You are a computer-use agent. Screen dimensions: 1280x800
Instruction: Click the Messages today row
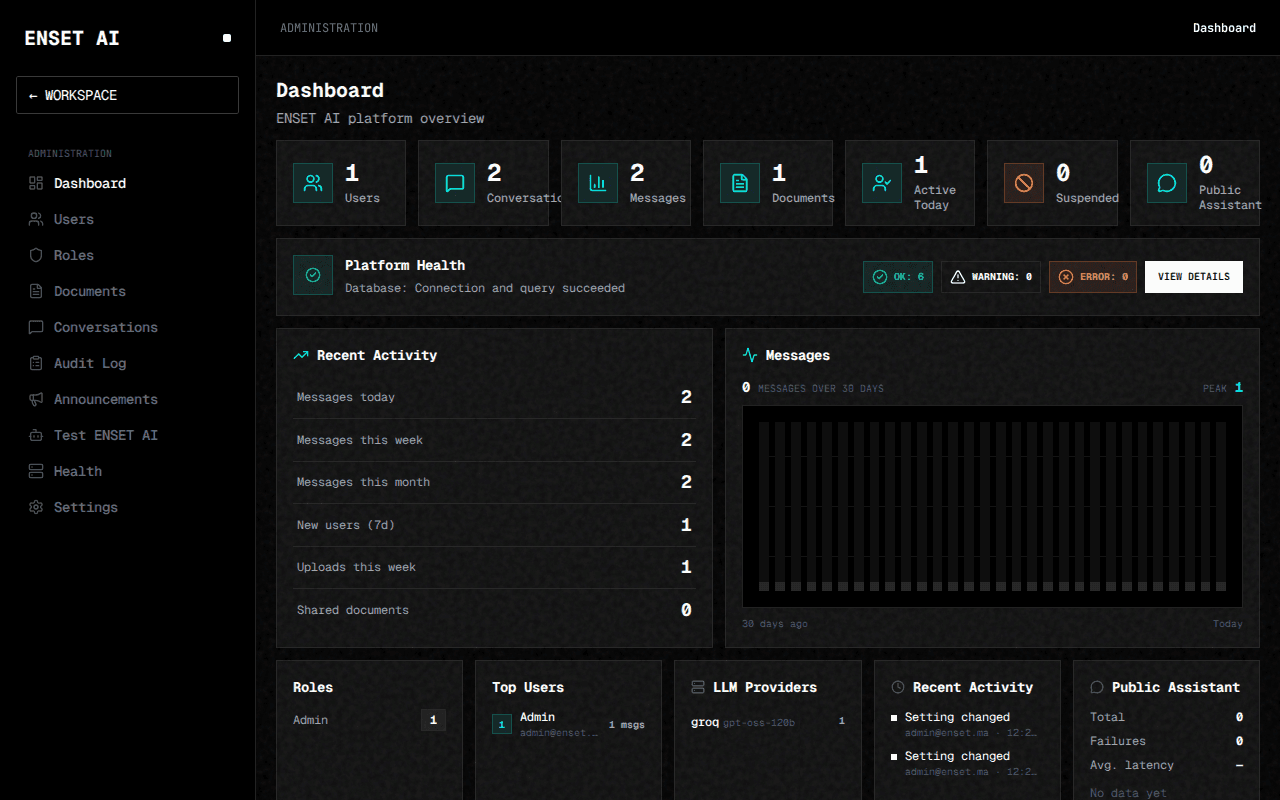pos(494,397)
